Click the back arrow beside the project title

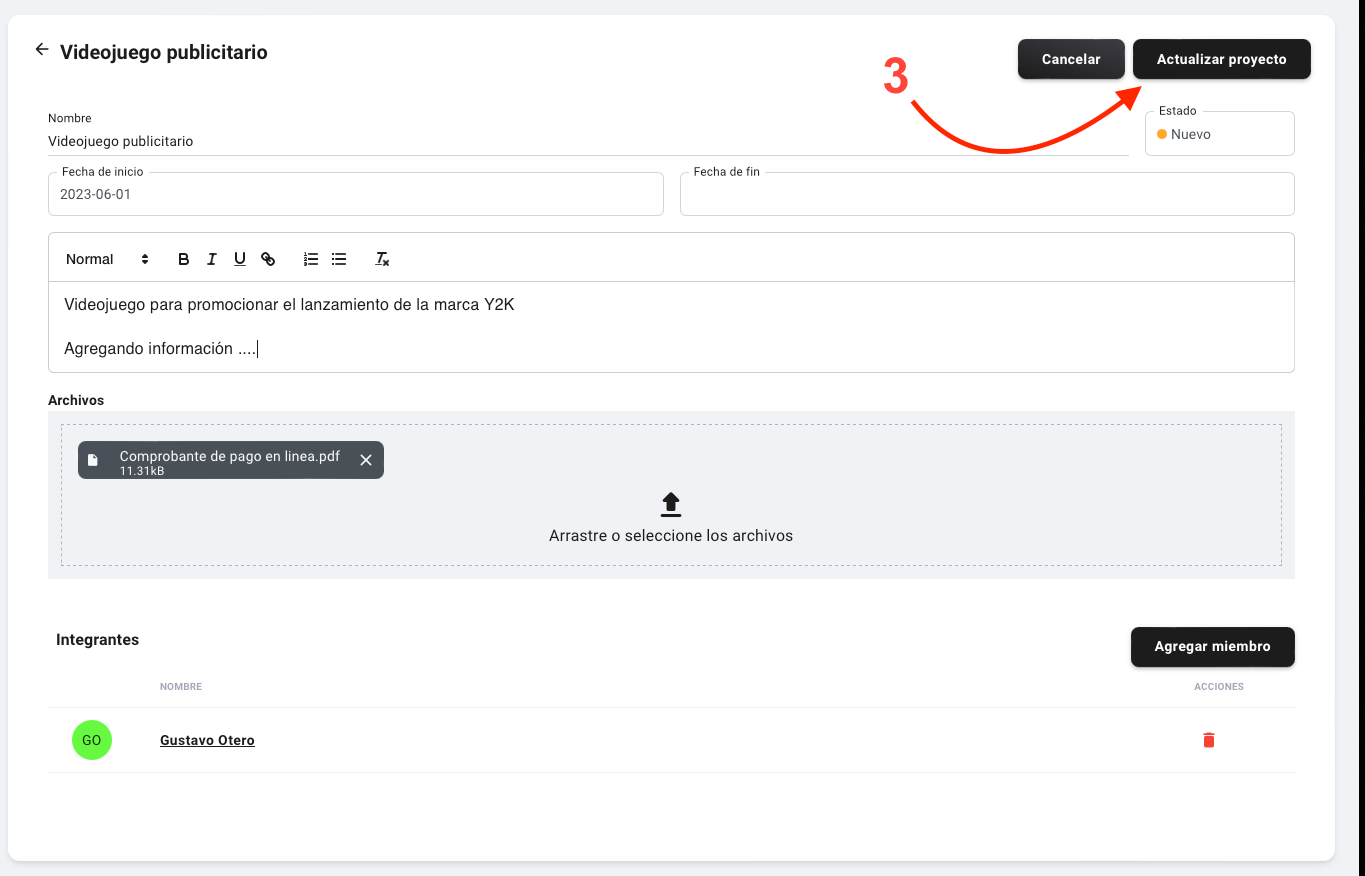coord(41,49)
